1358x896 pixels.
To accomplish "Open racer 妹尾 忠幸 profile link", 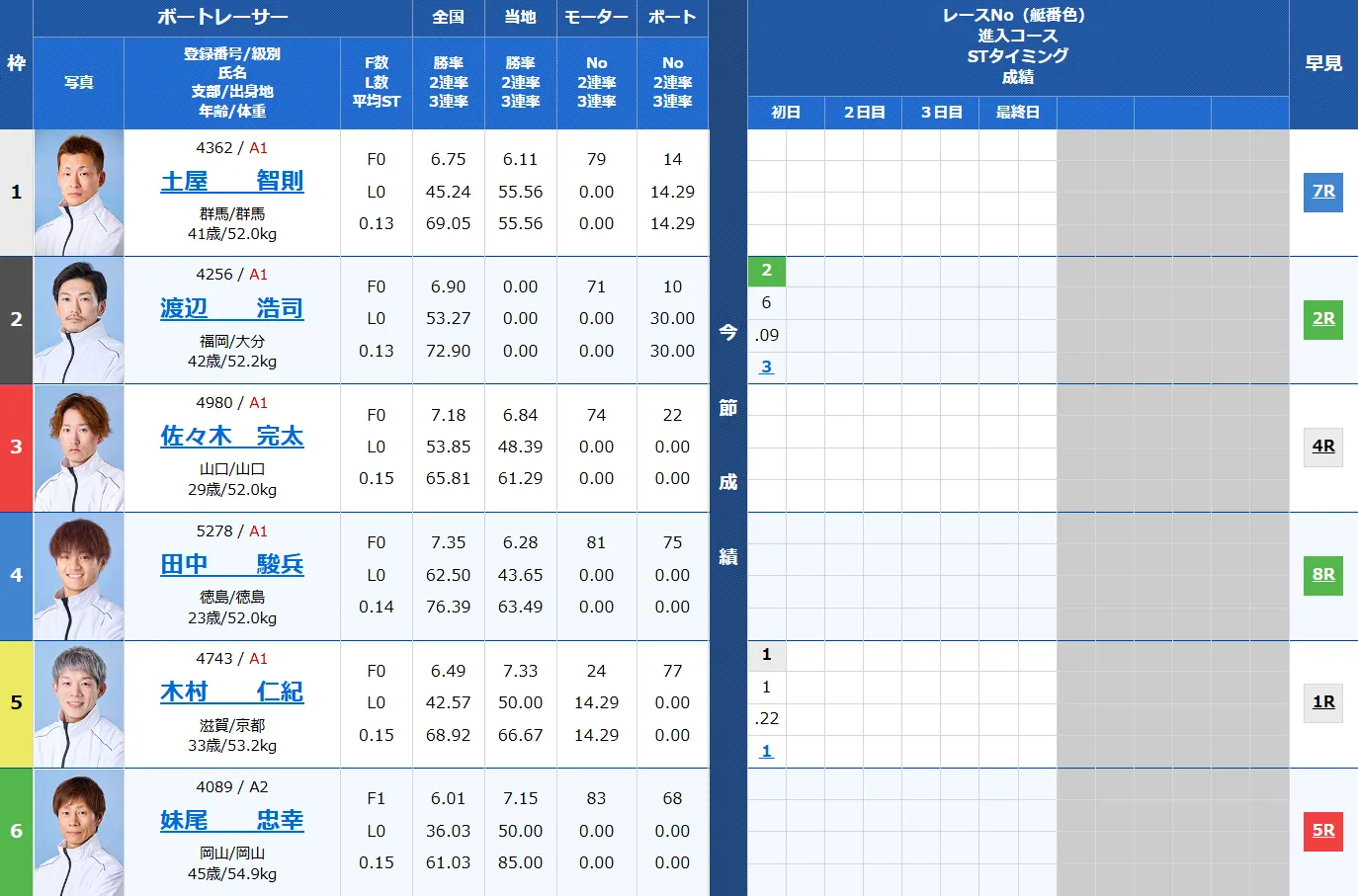I will [x=231, y=821].
